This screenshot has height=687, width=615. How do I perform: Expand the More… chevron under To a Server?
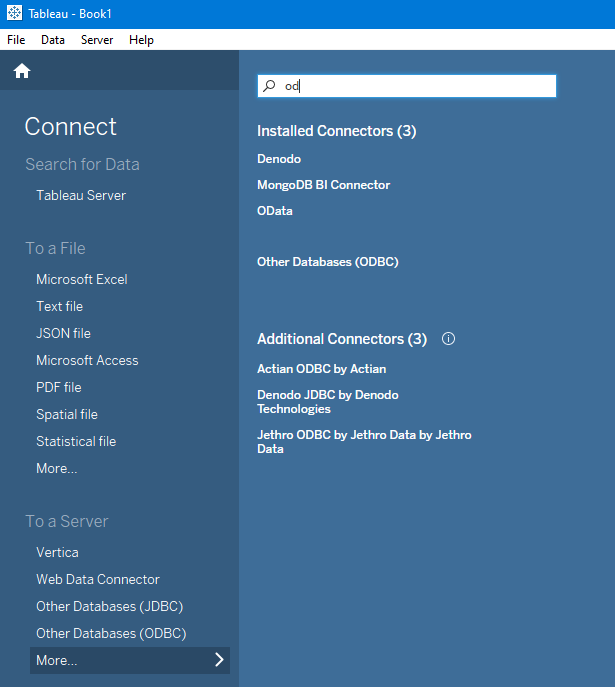219,660
